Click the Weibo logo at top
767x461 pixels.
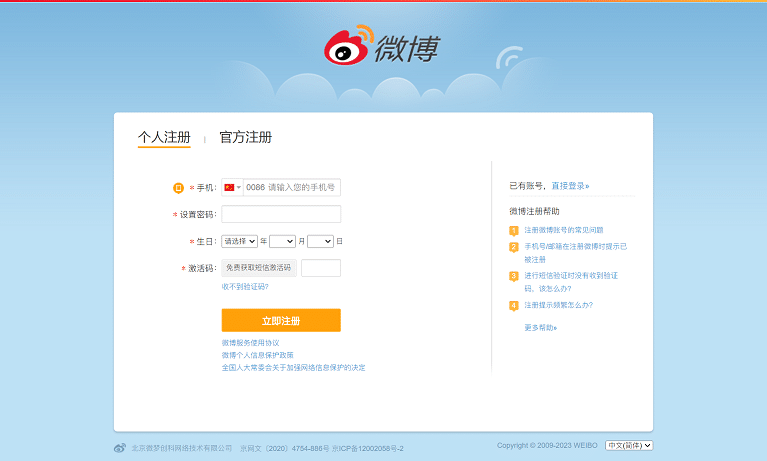point(382,47)
